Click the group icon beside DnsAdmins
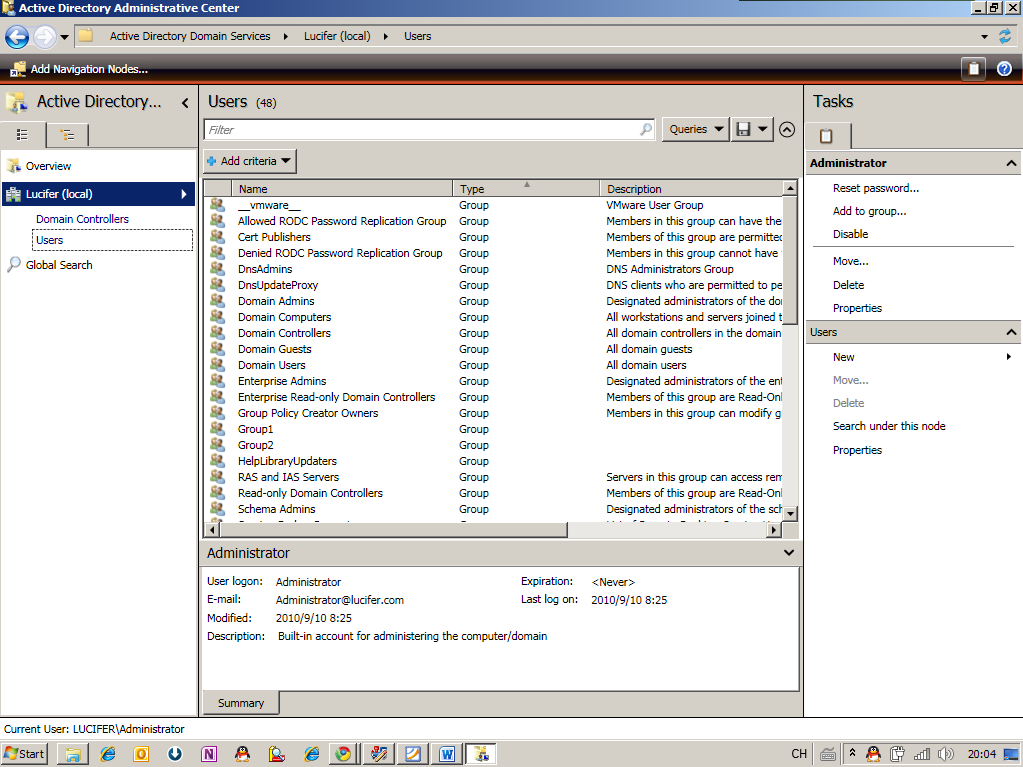Screen dimensions: 1023x767 [x=217, y=269]
